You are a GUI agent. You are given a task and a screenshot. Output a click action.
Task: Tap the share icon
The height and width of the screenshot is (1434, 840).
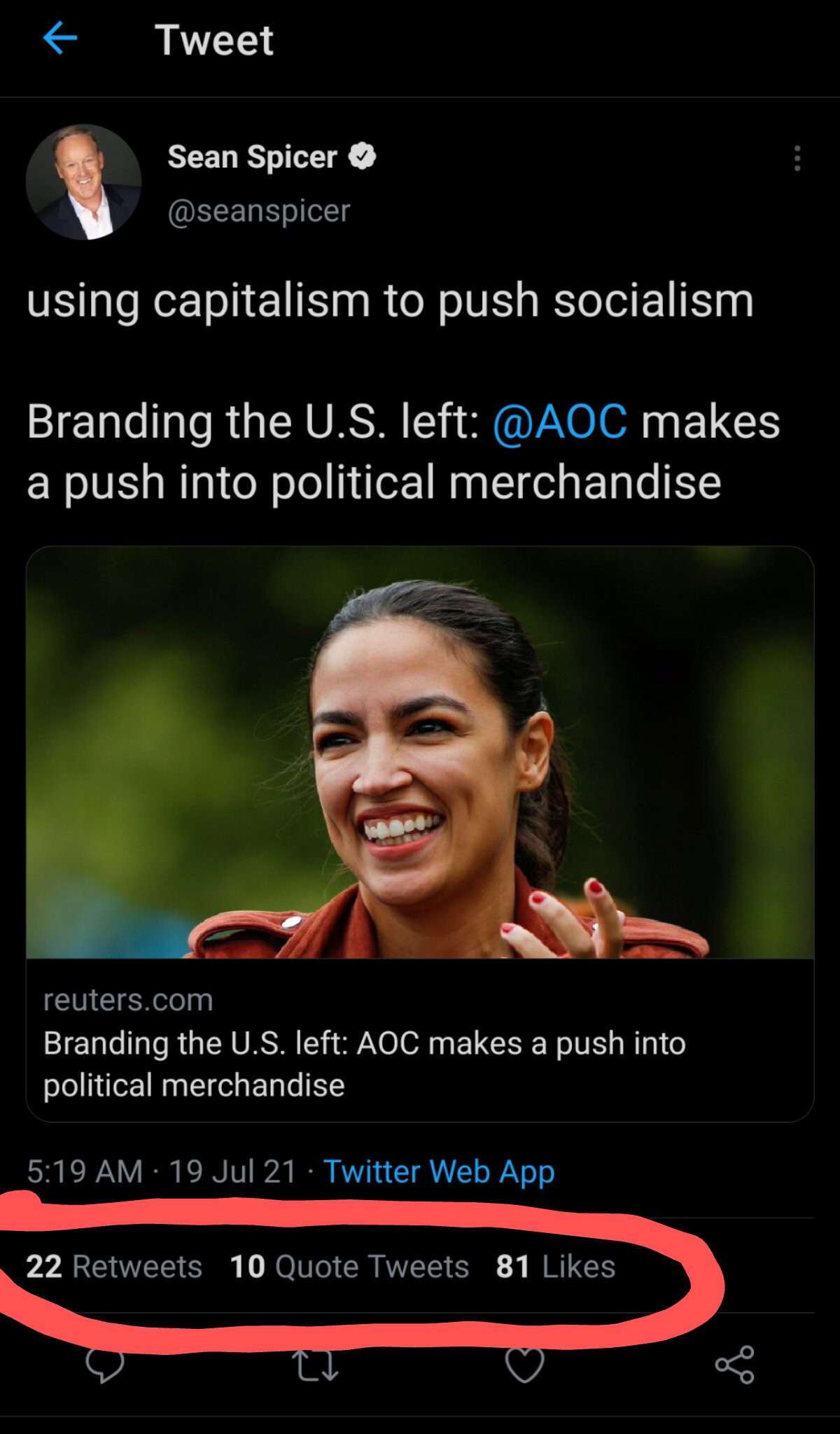pos(734,1365)
